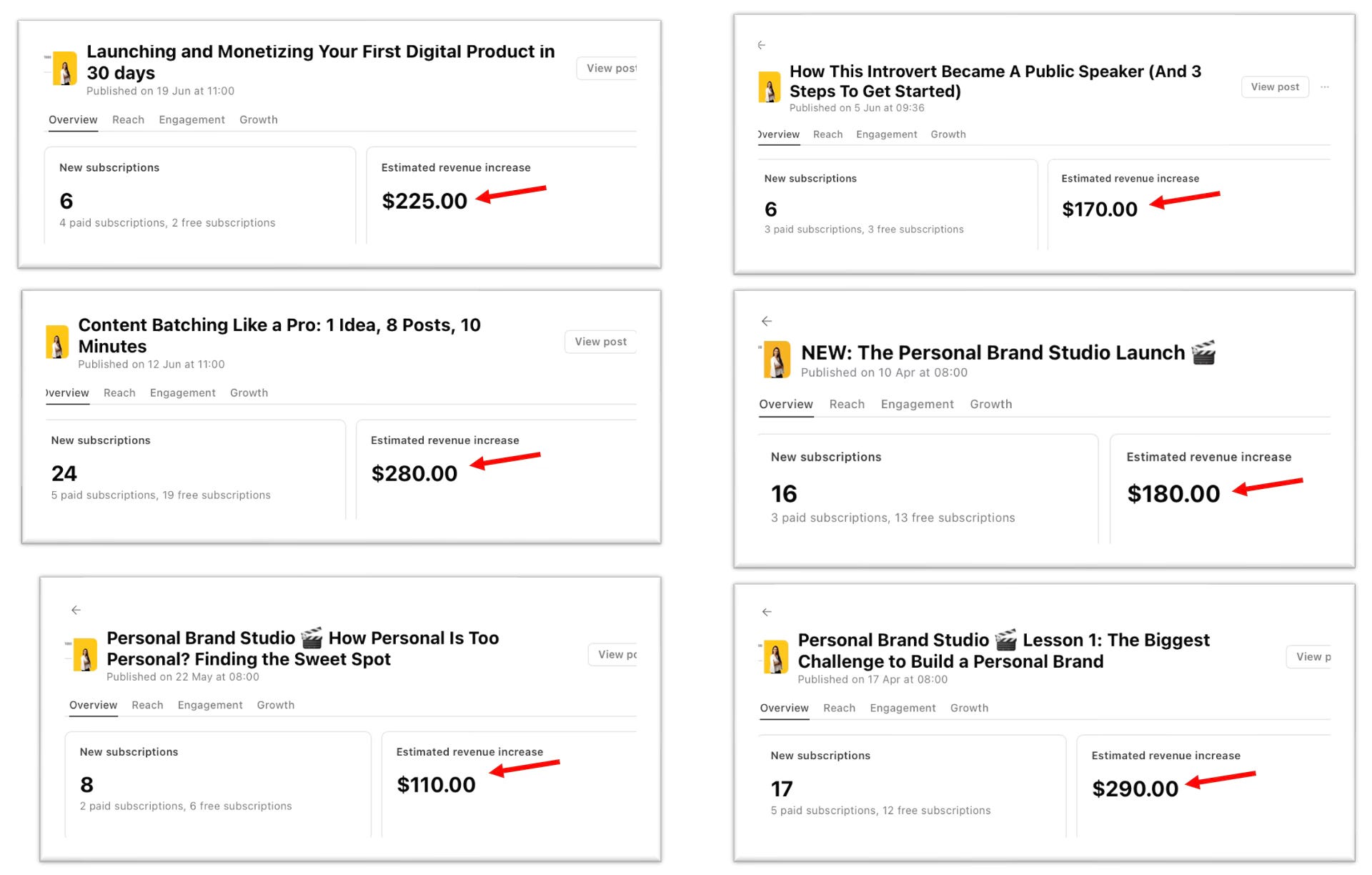This screenshot has width=1372, height=875.
Task: Click back arrow above Lesson 1 Biggest Challenge post
Action: [x=766, y=612]
